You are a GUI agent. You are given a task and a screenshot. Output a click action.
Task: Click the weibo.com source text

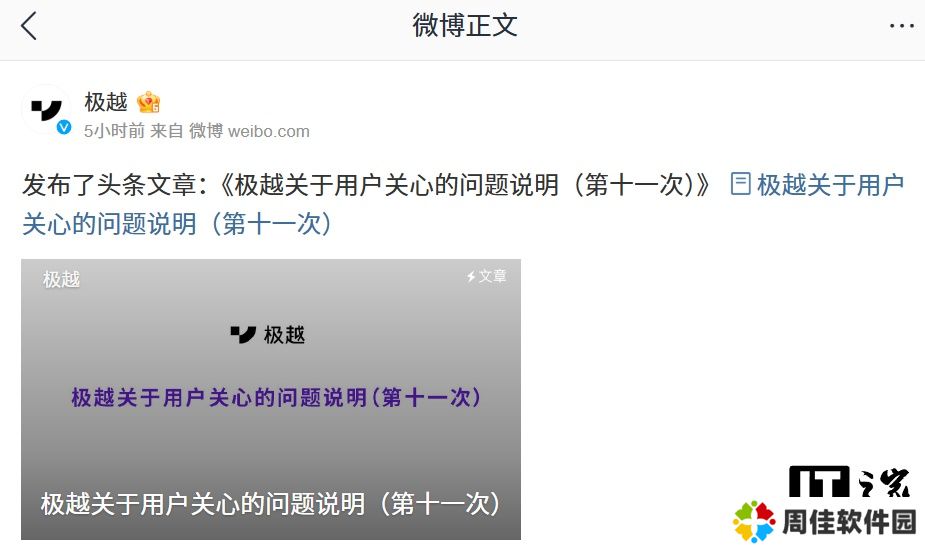tap(268, 131)
